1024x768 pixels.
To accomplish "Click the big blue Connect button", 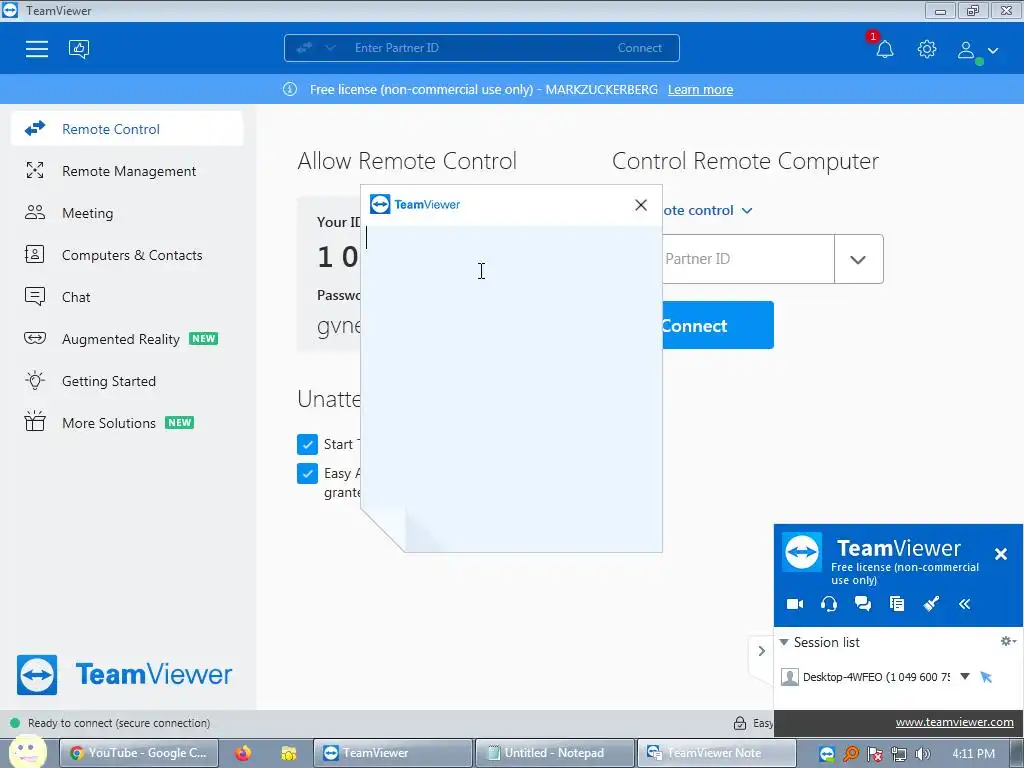I will point(718,325).
